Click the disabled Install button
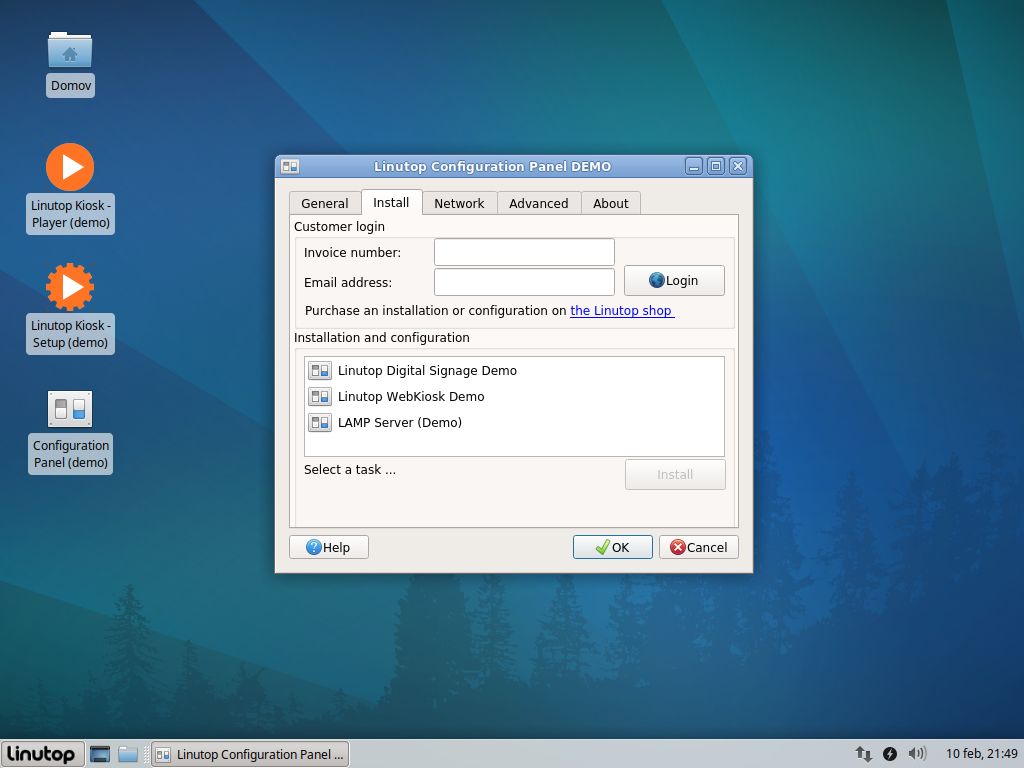 pos(675,474)
